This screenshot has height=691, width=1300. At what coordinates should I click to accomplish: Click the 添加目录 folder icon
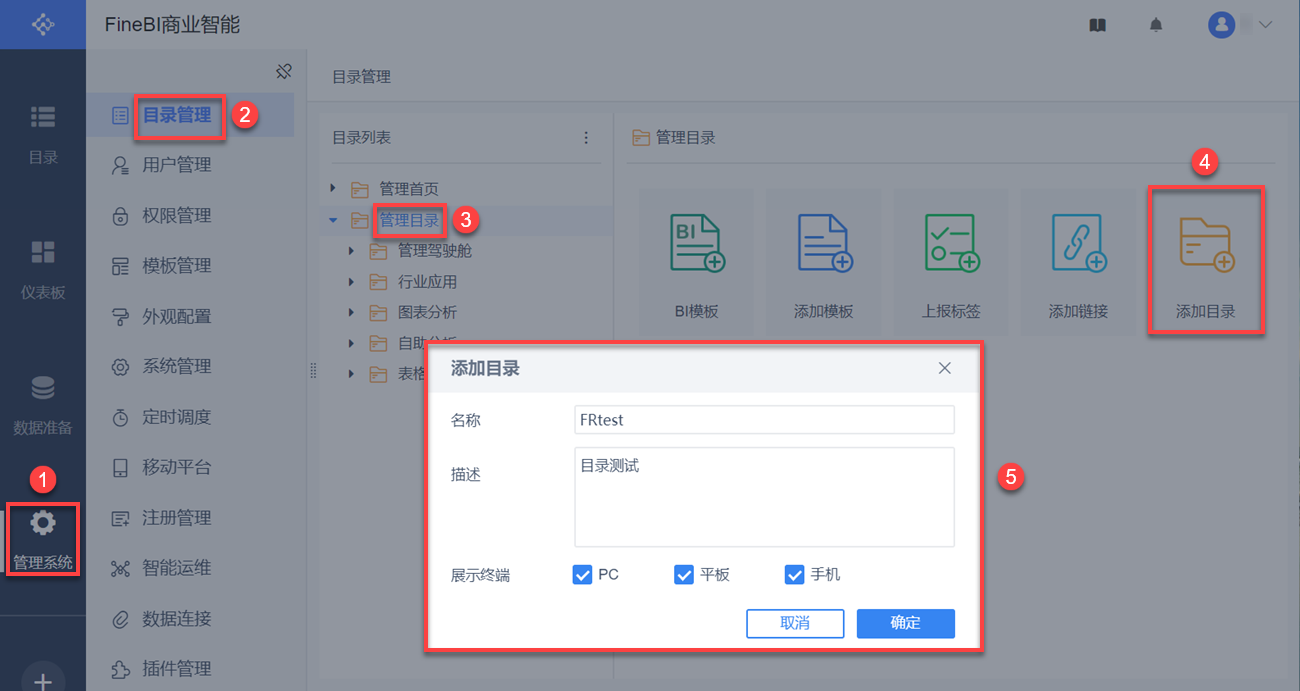click(1206, 244)
